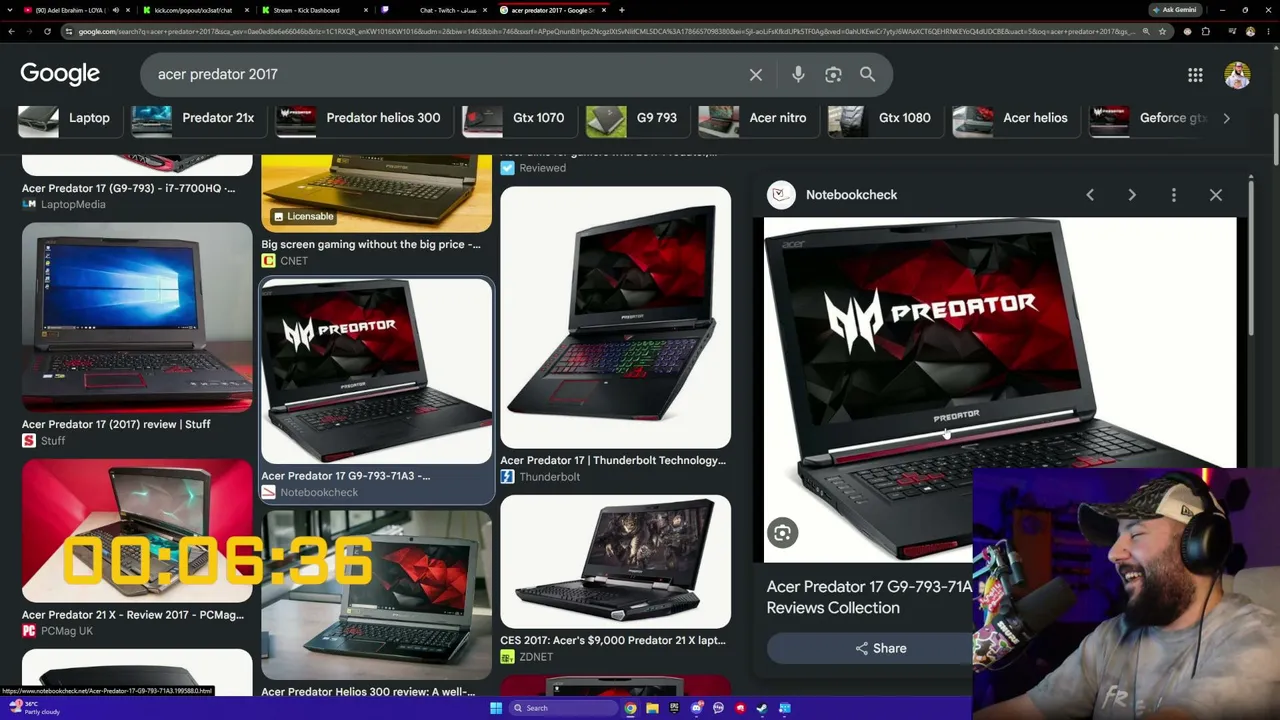Screen dimensions: 1280x720
Task: Open Steam from the taskbar
Action: pyautogui.click(x=762, y=708)
